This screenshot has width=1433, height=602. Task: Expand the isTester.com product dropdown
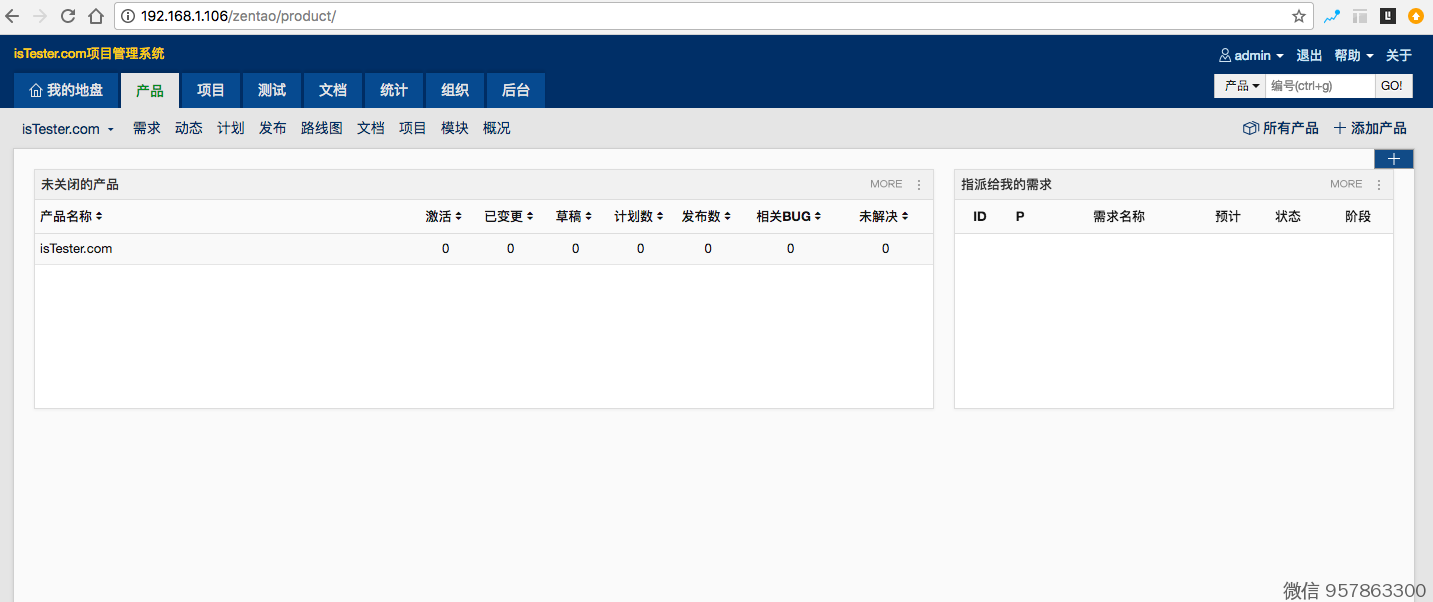tap(68, 129)
